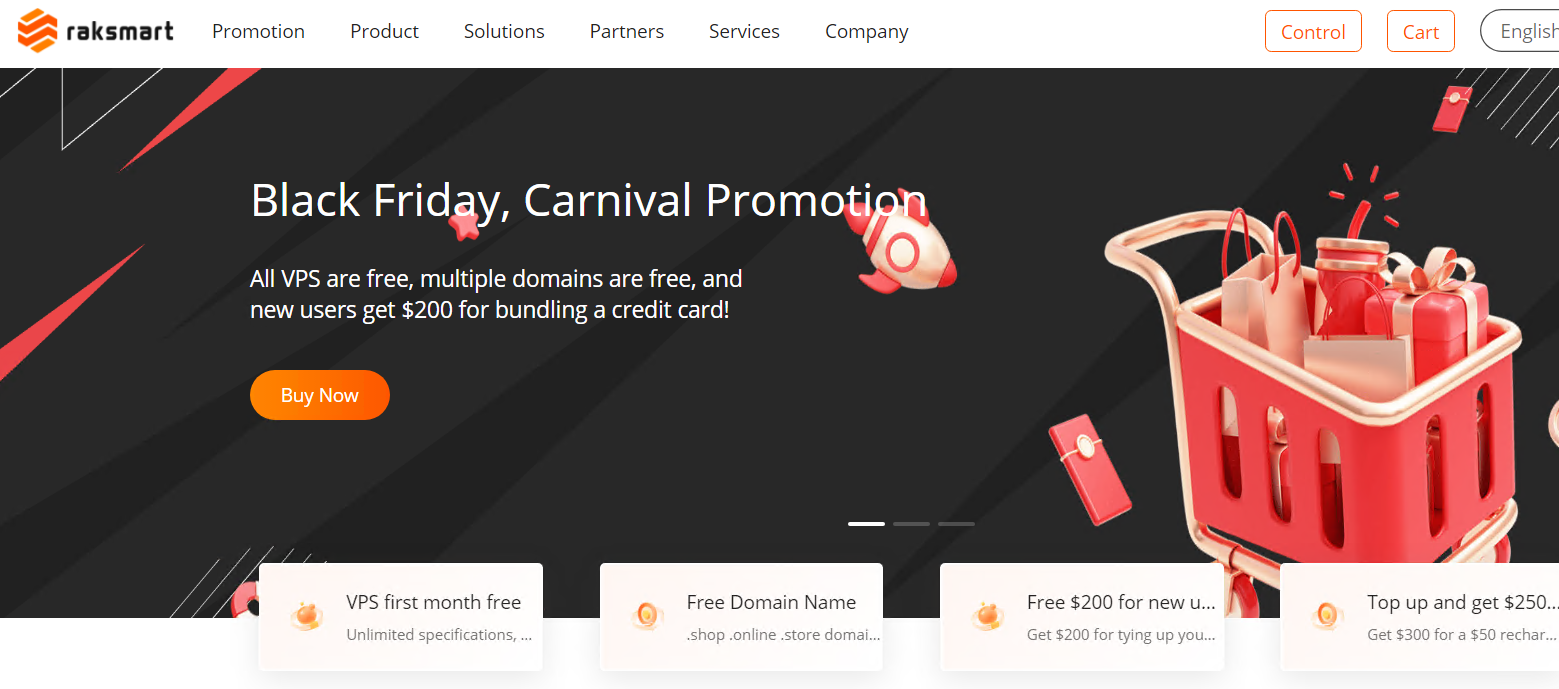
Task: Click the Top up and get $250 icon
Action: pos(1327,616)
